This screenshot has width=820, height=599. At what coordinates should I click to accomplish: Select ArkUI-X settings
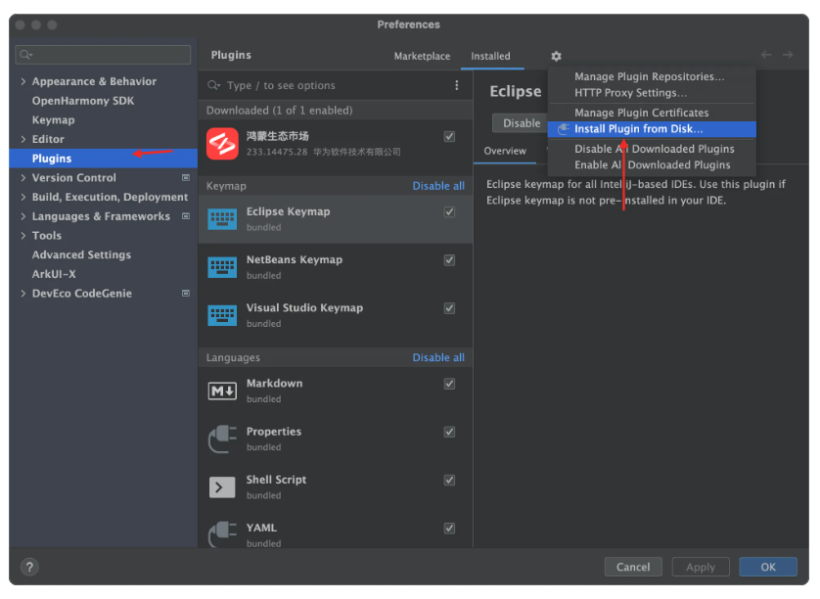[x=104, y=274]
